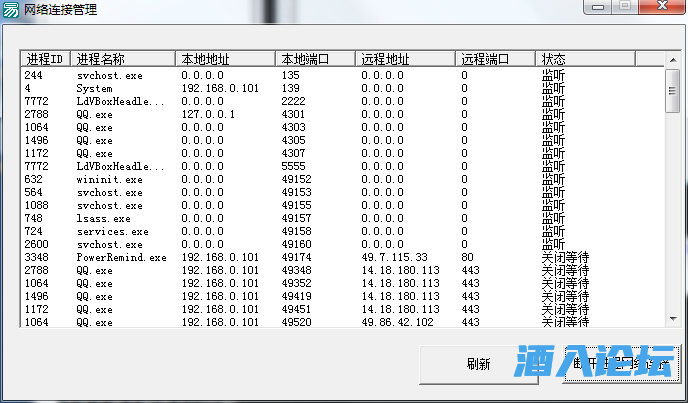Click process ID 724
Viewport: 688px width, 403px height.
[x=33, y=231]
